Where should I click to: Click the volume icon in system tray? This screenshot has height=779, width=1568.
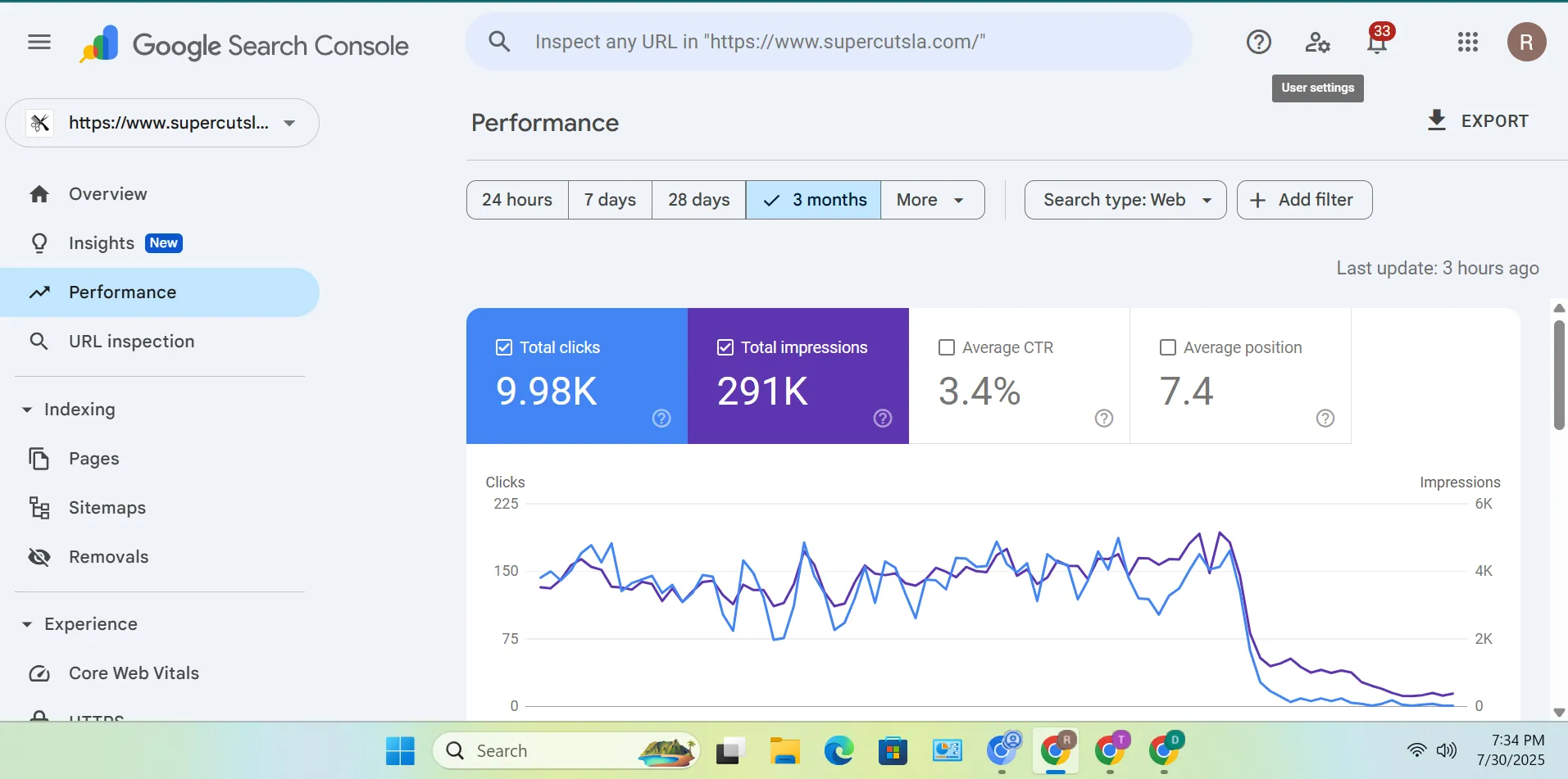tap(1447, 750)
